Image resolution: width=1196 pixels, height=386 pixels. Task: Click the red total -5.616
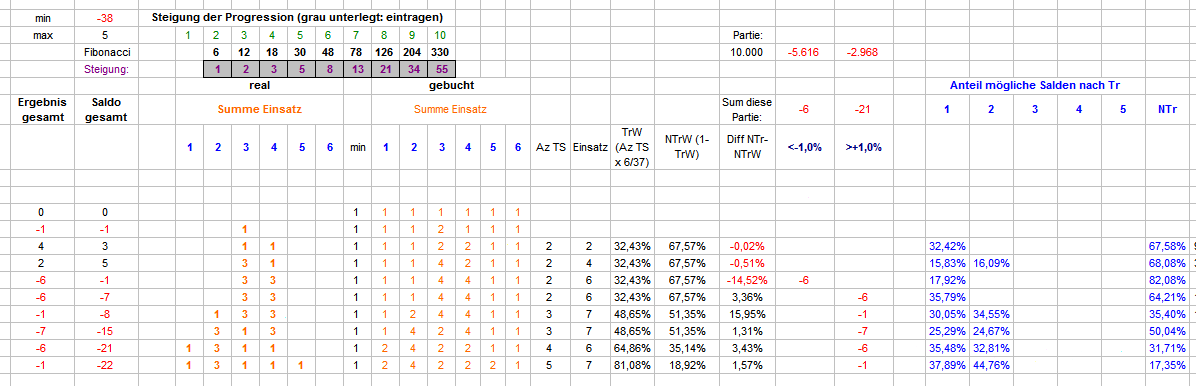(803, 53)
